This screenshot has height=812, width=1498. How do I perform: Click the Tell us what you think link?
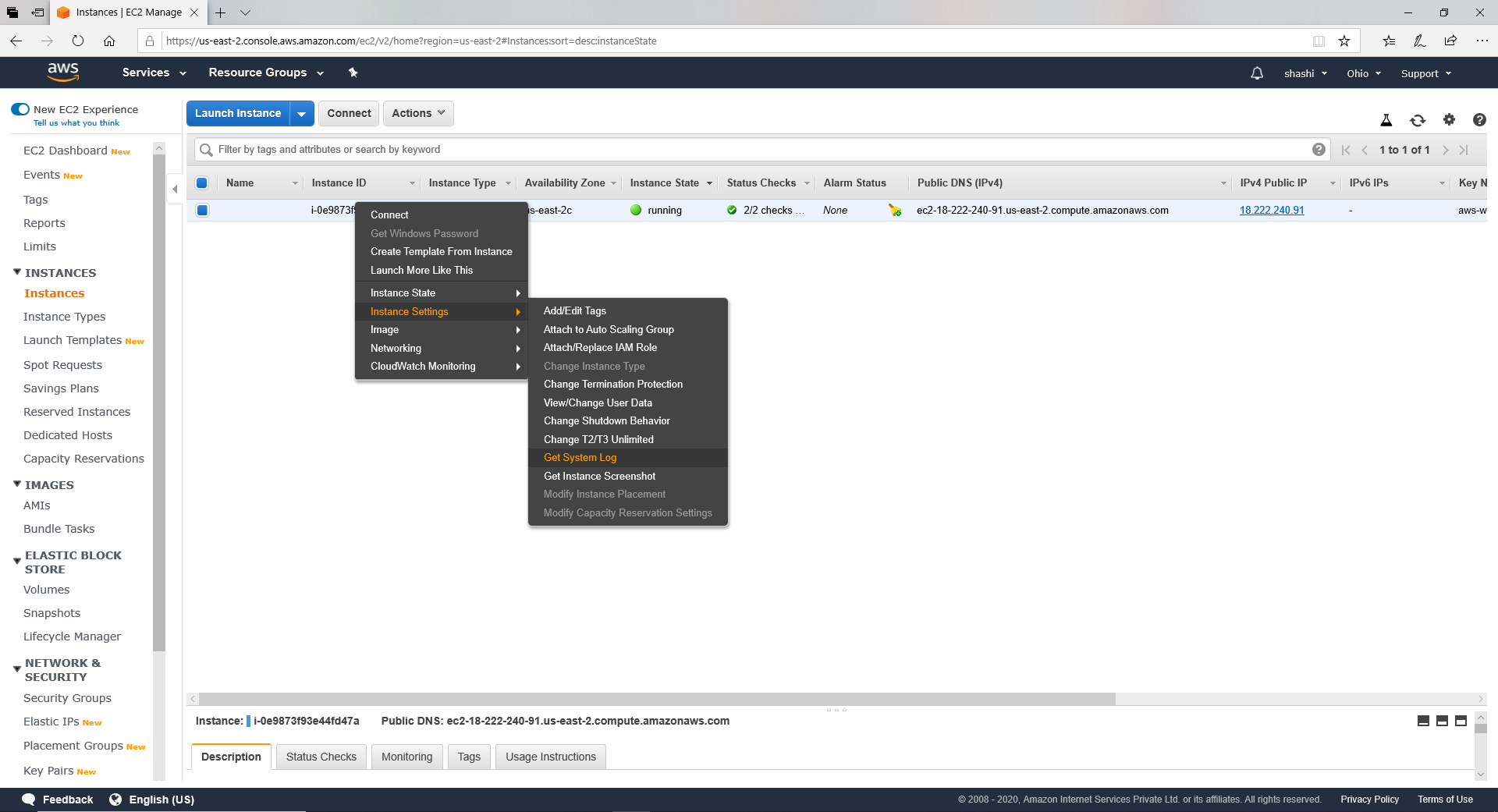pyautogui.click(x=76, y=122)
